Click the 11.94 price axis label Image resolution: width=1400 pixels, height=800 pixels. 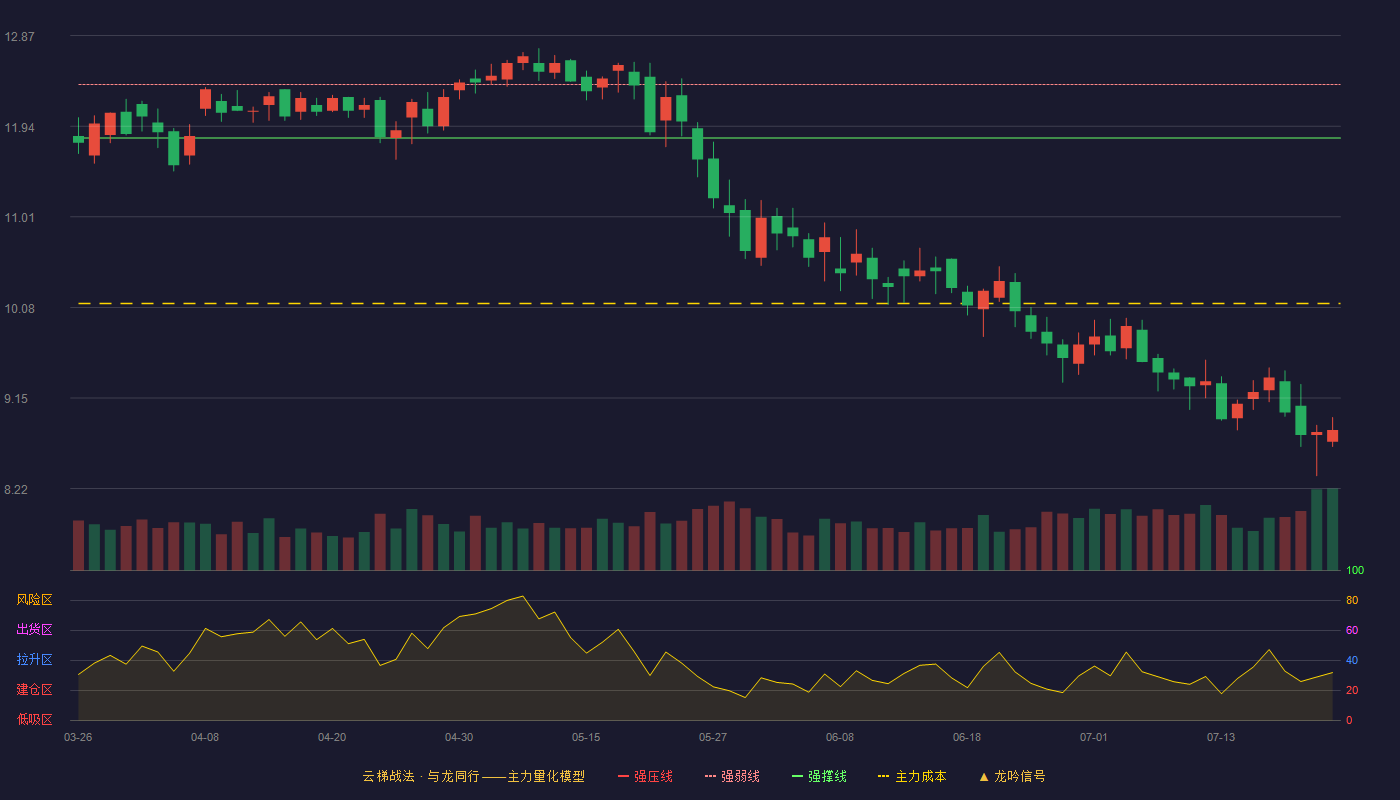19,128
